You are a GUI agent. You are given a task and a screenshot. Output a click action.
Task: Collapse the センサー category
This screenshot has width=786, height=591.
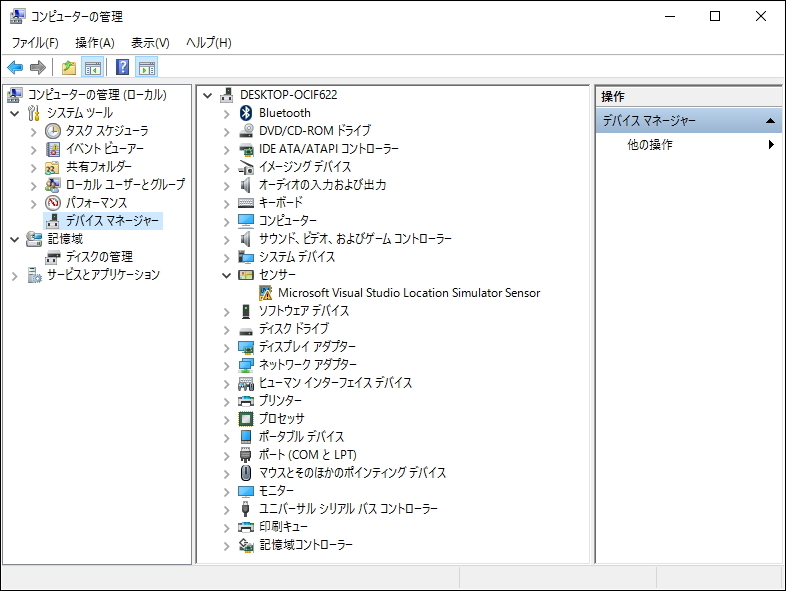tap(227, 275)
